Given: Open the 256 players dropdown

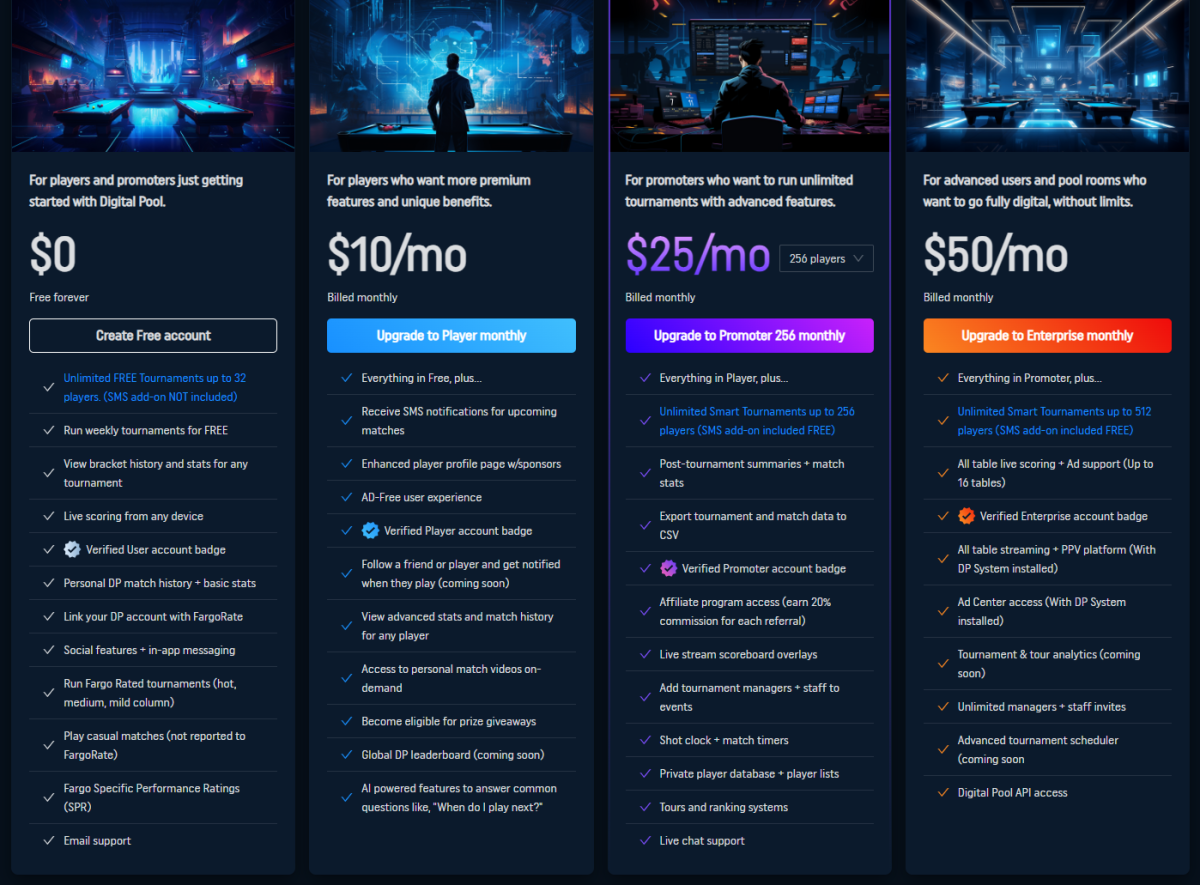Looking at the screenshot, I should coord(826,259).
